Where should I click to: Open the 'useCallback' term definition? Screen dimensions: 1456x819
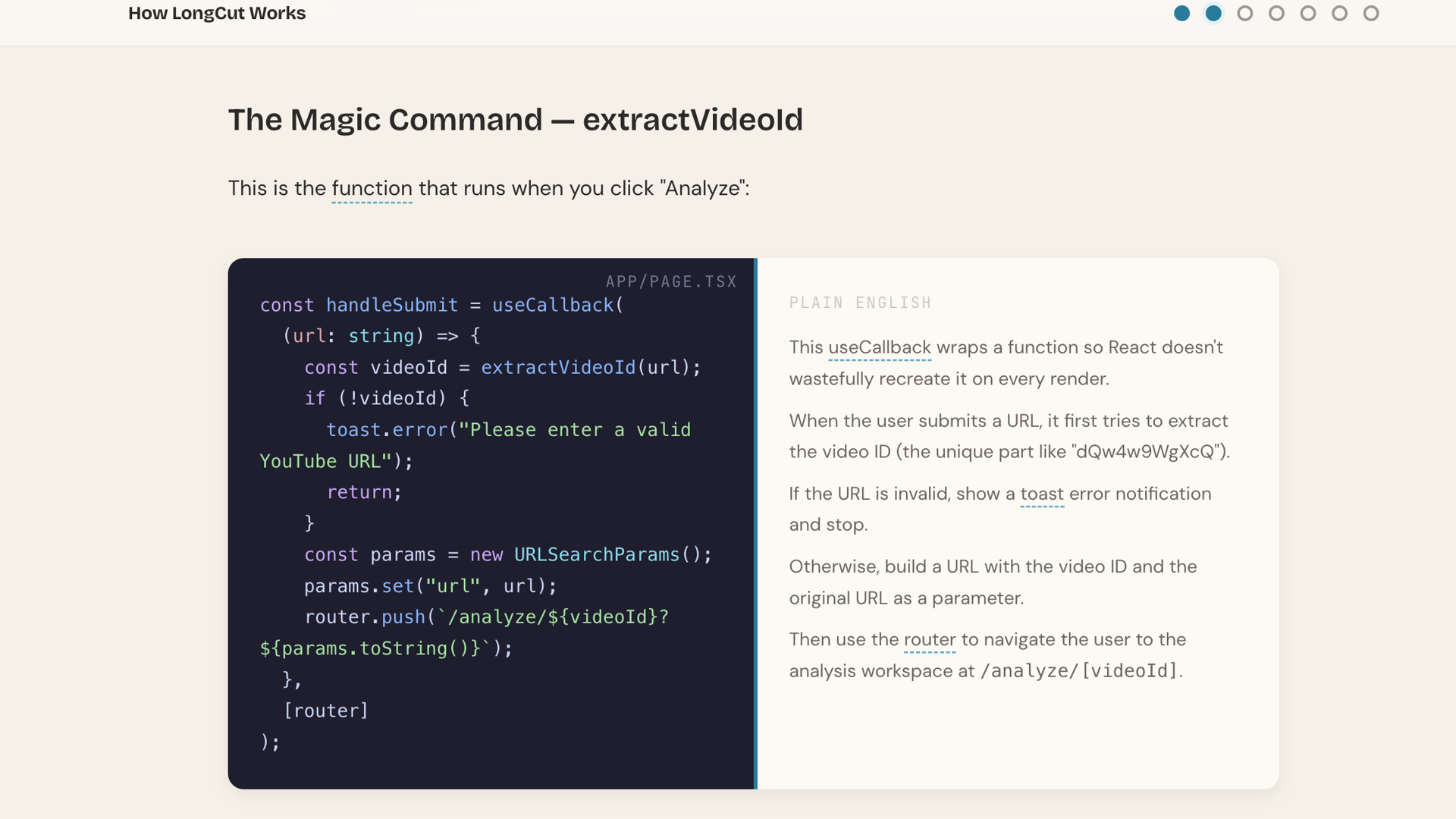pyautogui.click(x=879, y=347)
